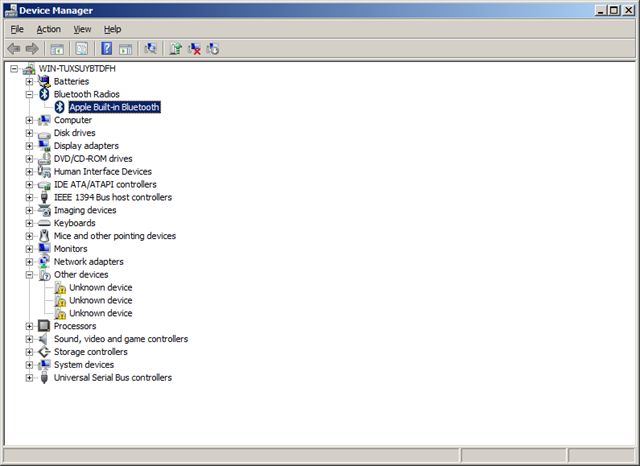Screen dimensions: 640x466
Task: Select the Monitors label
Action: pyautogui.click(x=71, y=249)
